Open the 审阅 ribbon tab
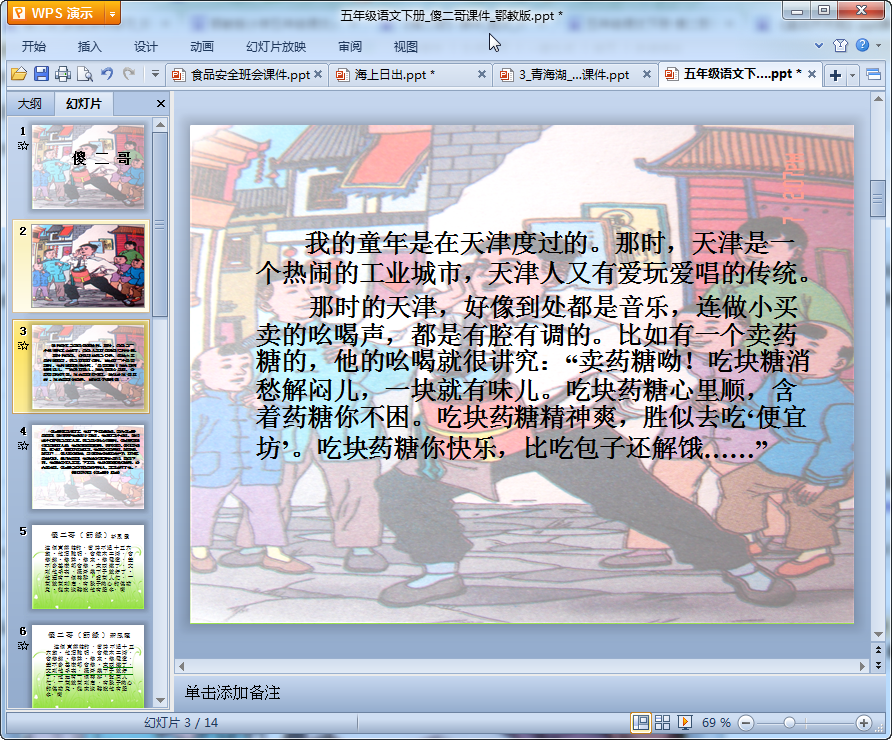892x740 pixels. point(350,47)
